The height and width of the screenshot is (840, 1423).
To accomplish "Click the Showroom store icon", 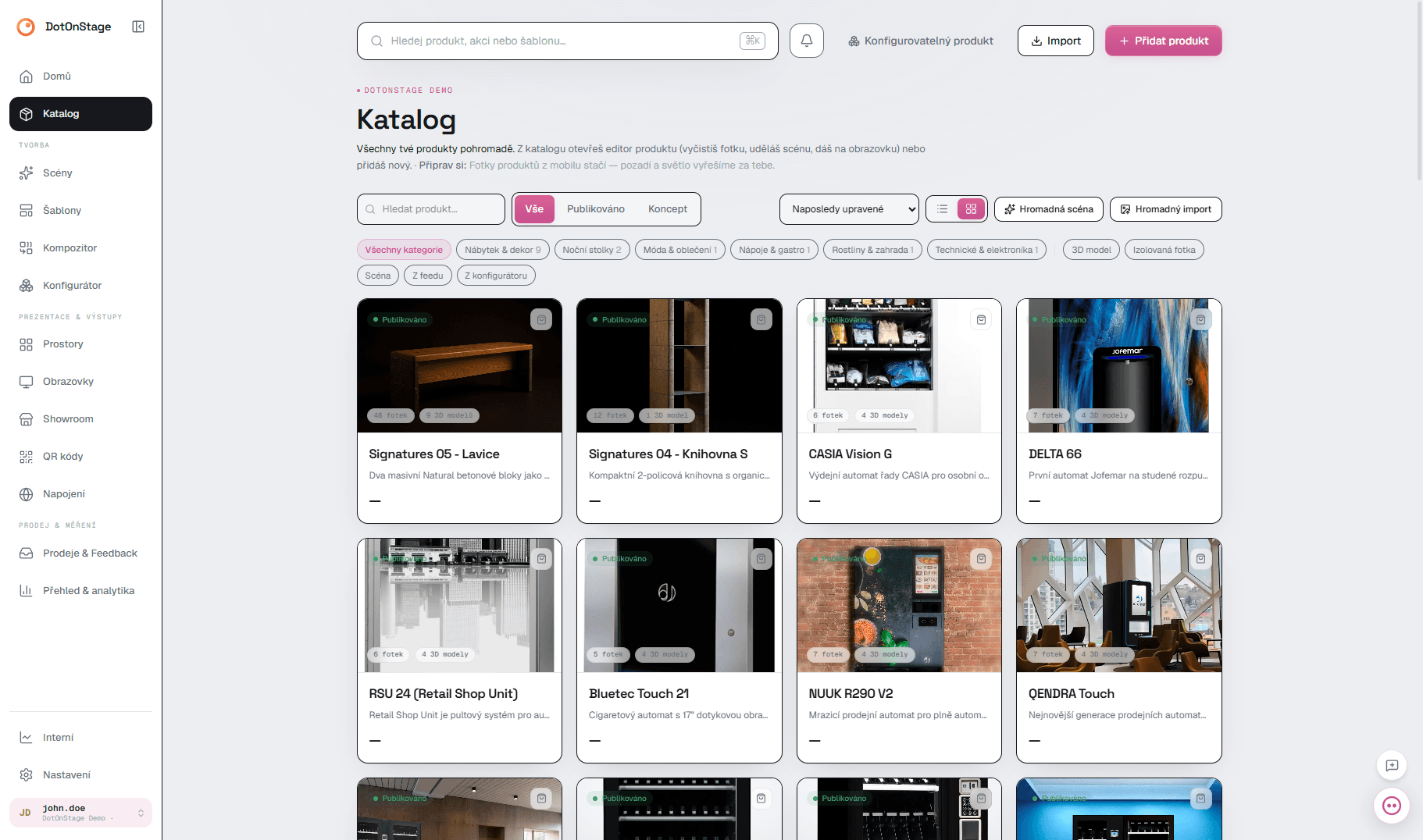I will (26, 419).
